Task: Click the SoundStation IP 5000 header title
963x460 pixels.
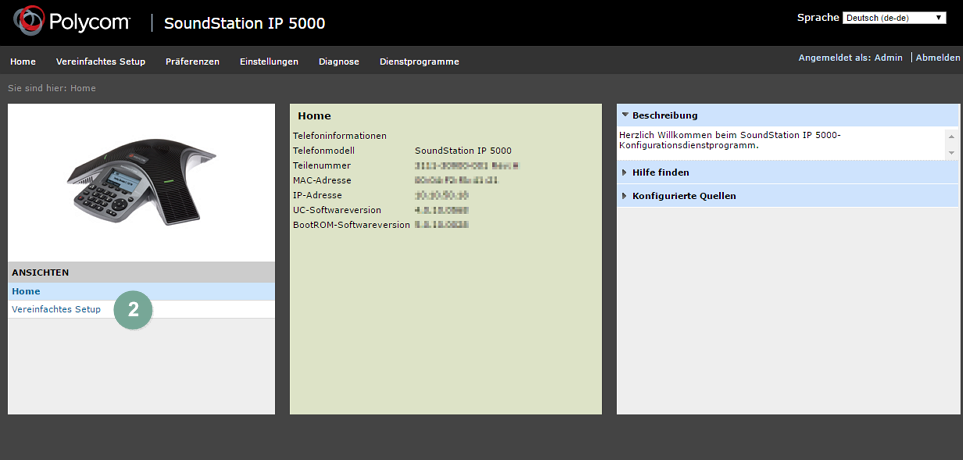Action: tap(244, 23)
